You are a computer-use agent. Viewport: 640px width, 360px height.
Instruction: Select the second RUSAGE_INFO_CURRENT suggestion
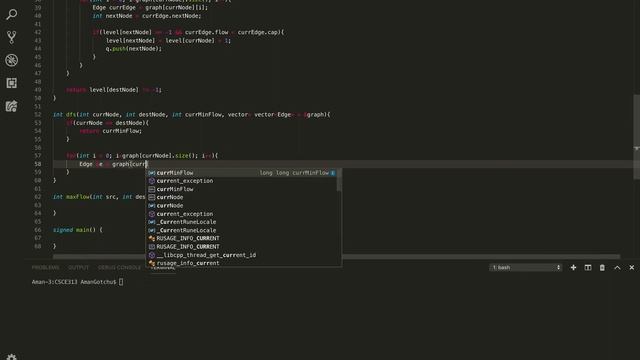pyautogui.click(x=241, y=247)
